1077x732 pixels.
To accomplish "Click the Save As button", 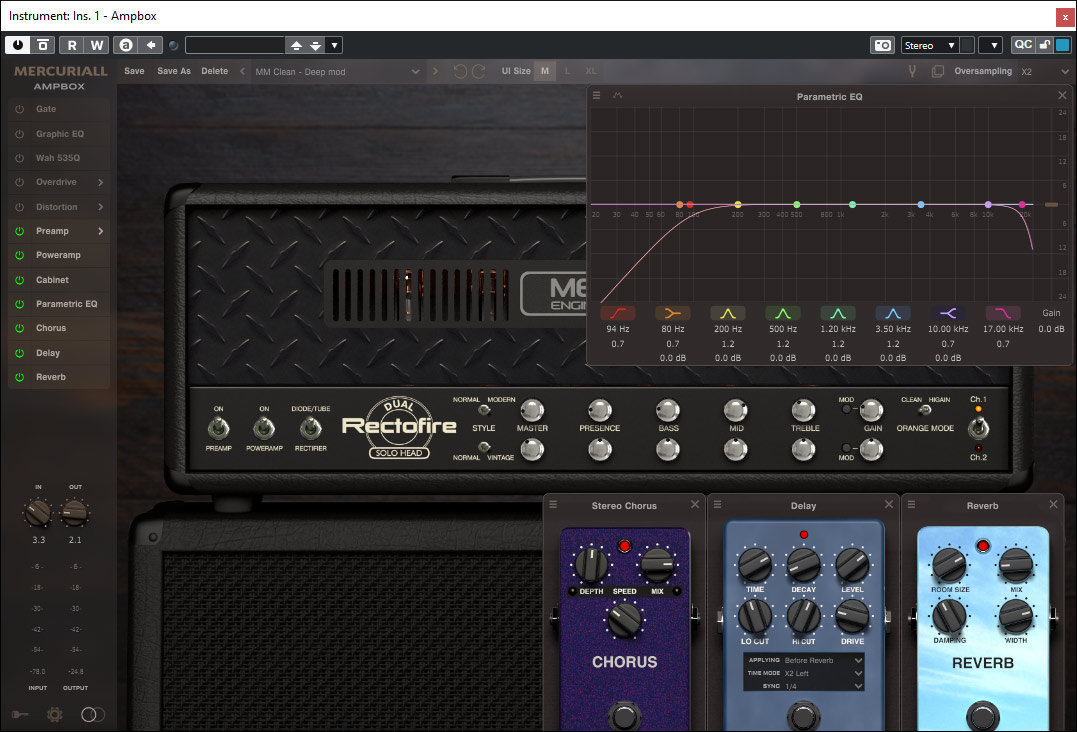I will (174, 71).
